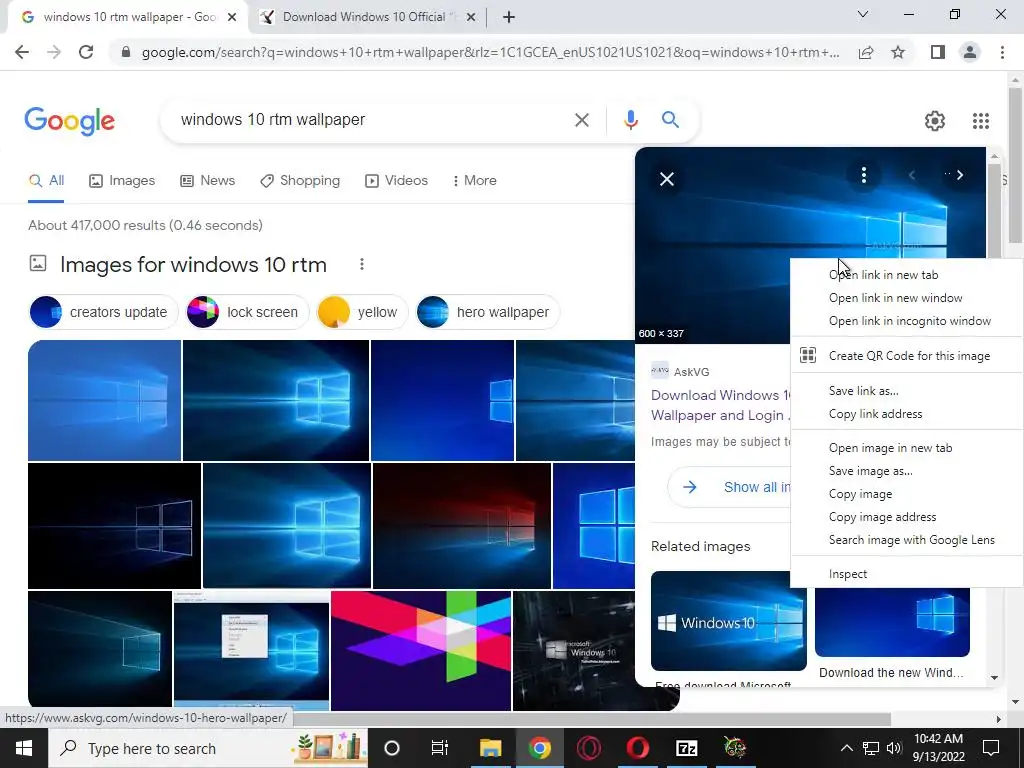Open the notification center

(x=991, y=748)
